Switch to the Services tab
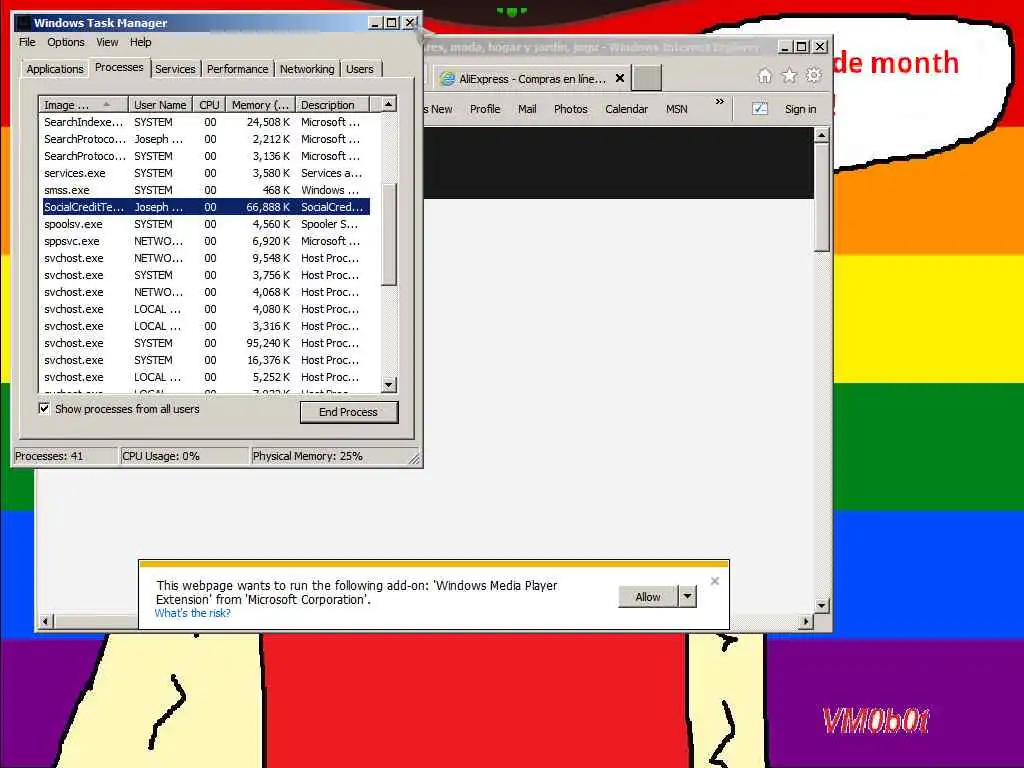This screenshot has height=768, width=1024. [175, 69]
